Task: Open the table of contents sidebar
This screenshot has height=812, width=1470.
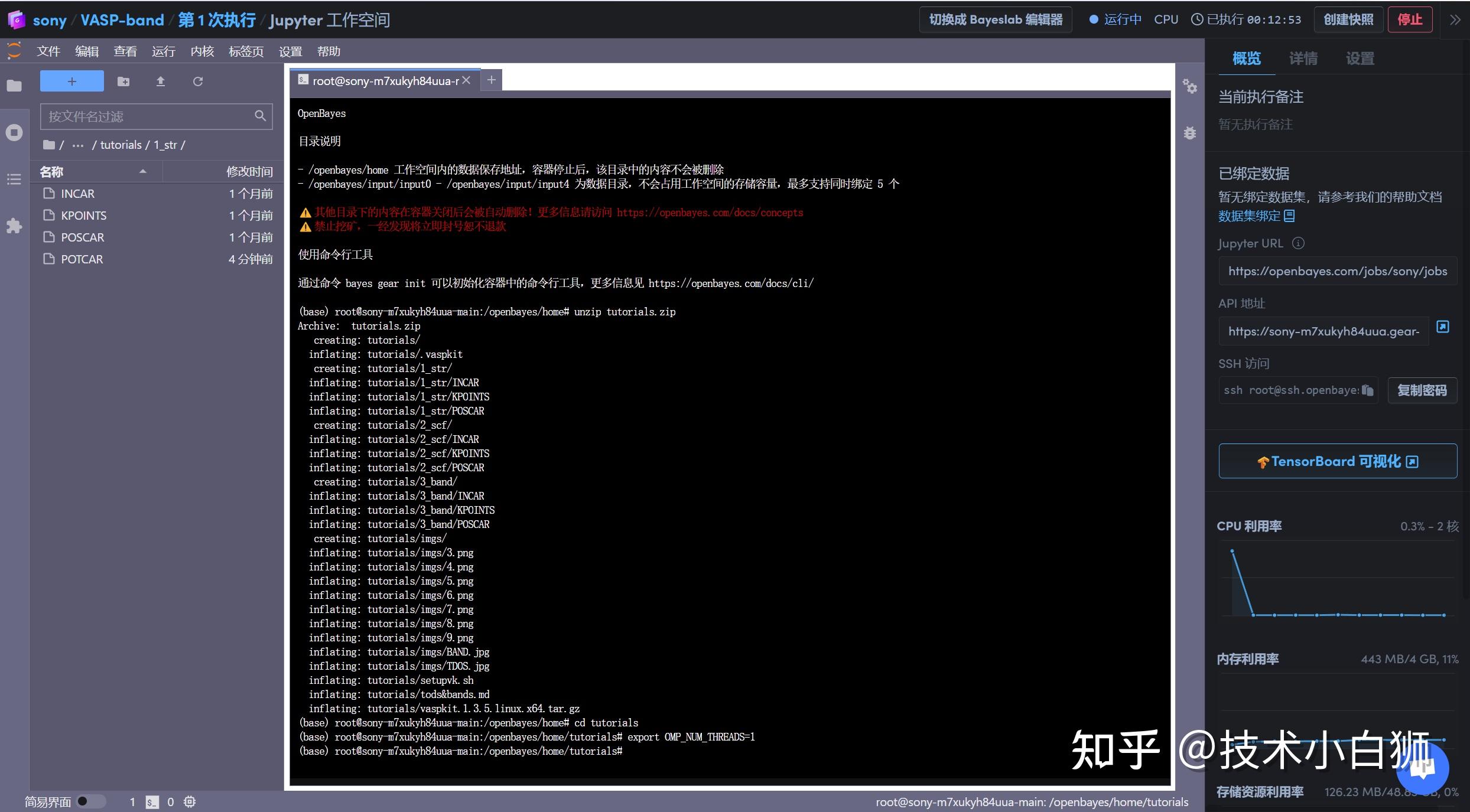Action: pyautogui.click(x=14, y=179)
